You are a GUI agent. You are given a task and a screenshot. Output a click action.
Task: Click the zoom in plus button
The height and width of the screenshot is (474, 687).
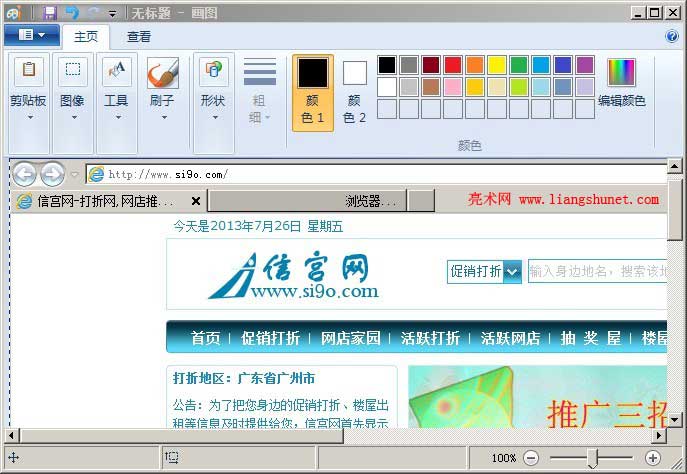pyautogui.click(x=652, y=458)
